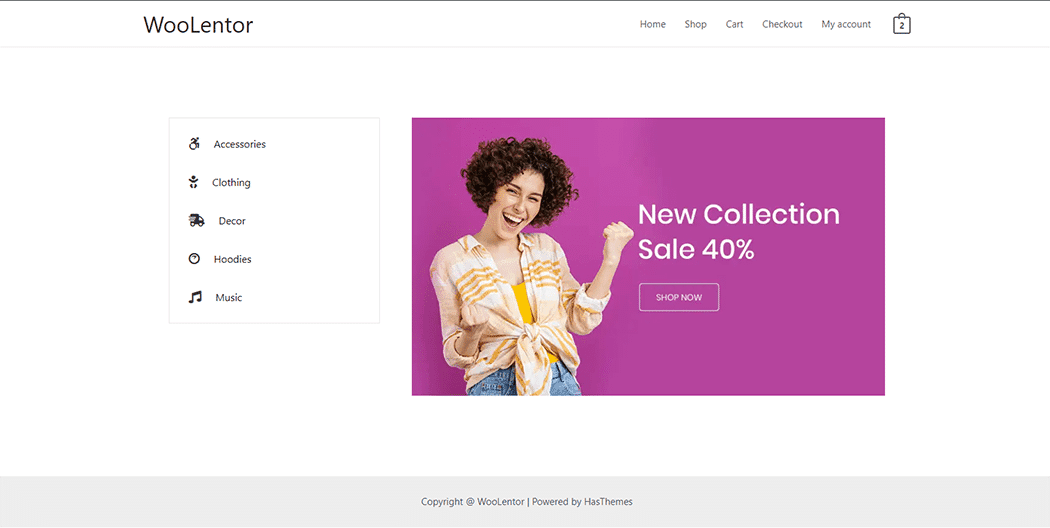
Task: Click the WooLentor site logo
Action: [198, 25]
